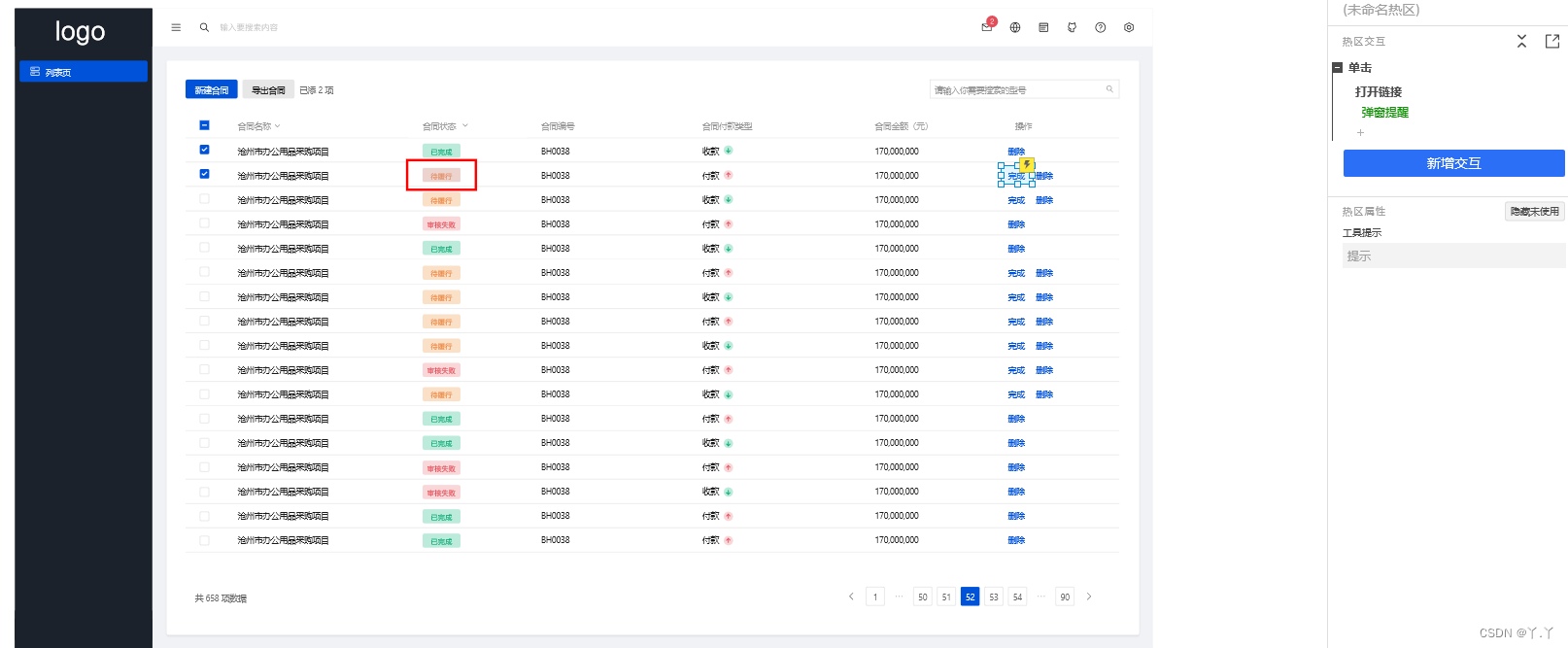Click the 导出合同 button

point(268,89)
